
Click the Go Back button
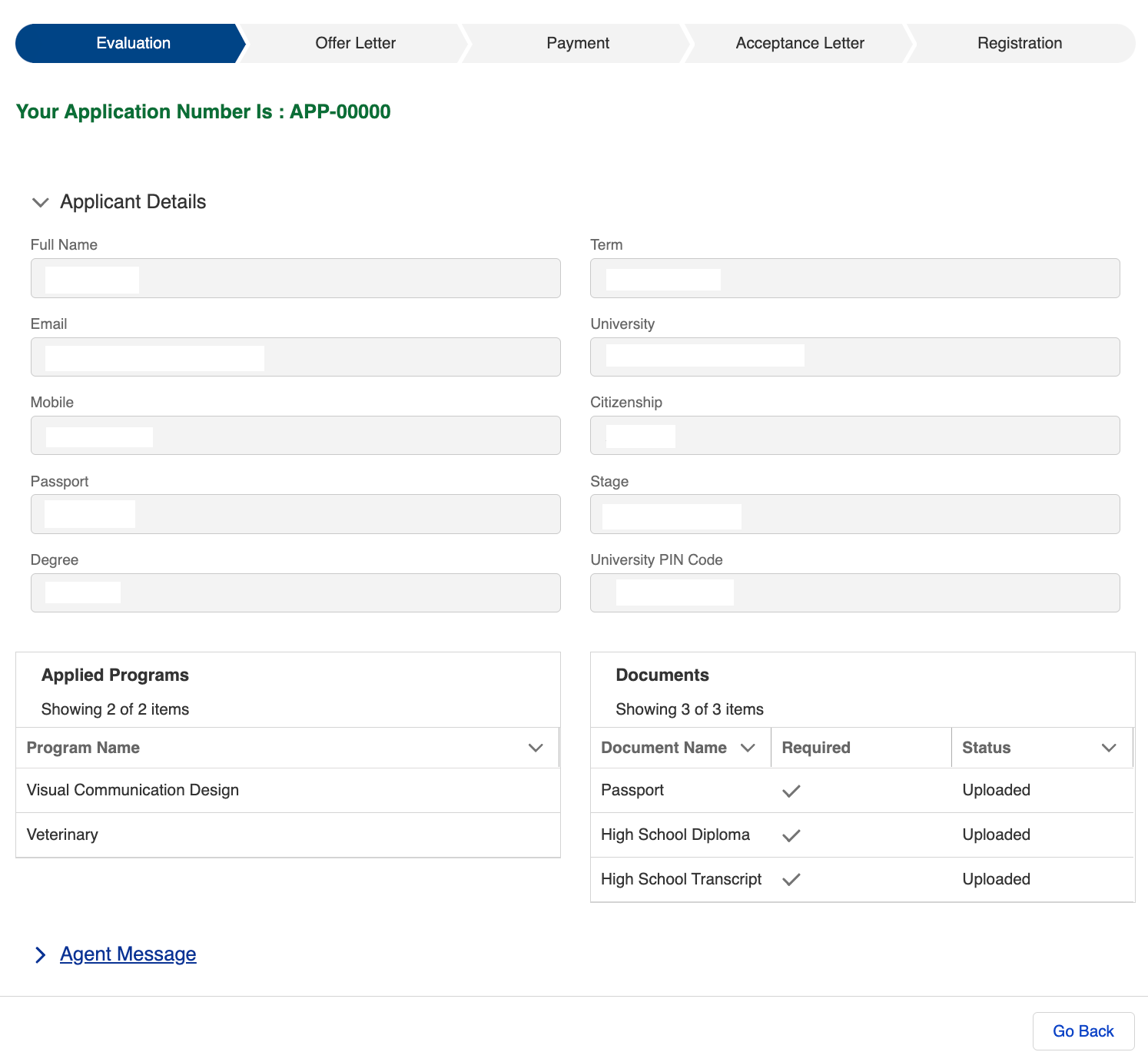tap(1083, 1031)
